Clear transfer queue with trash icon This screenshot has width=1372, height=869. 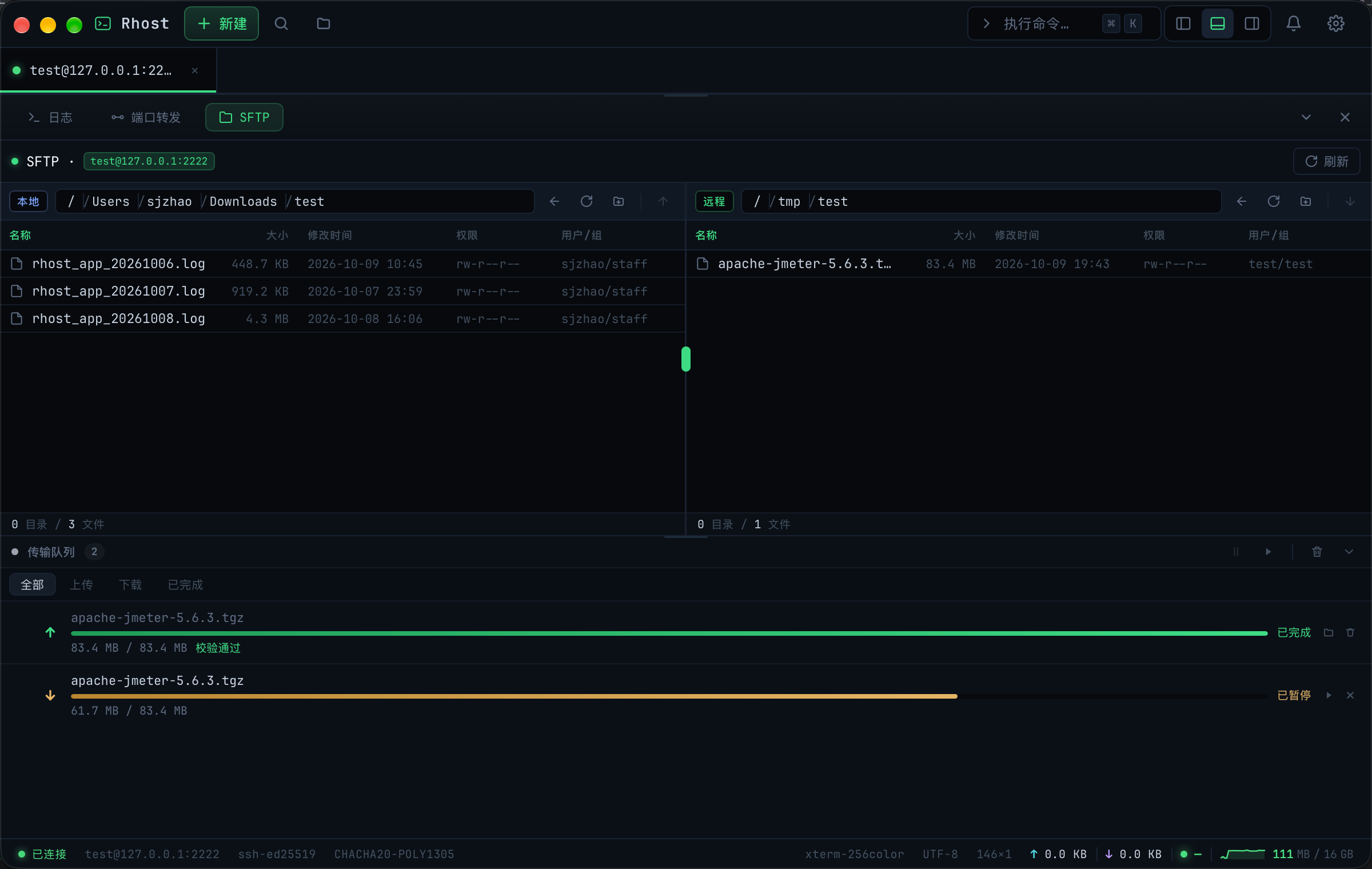pyautogui.click(x=1317, y=552)
